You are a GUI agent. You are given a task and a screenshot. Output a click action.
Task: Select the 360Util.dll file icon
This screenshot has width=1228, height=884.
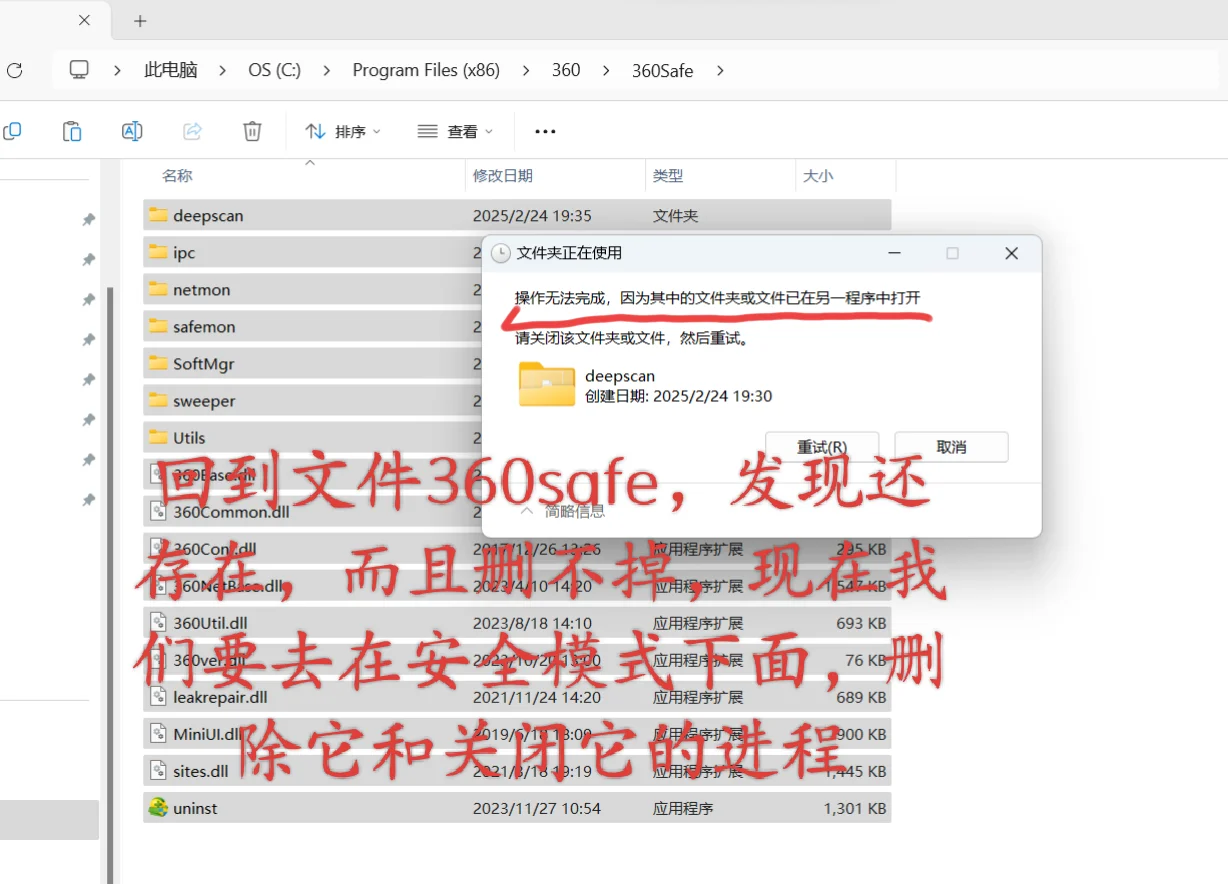(158, 622)
